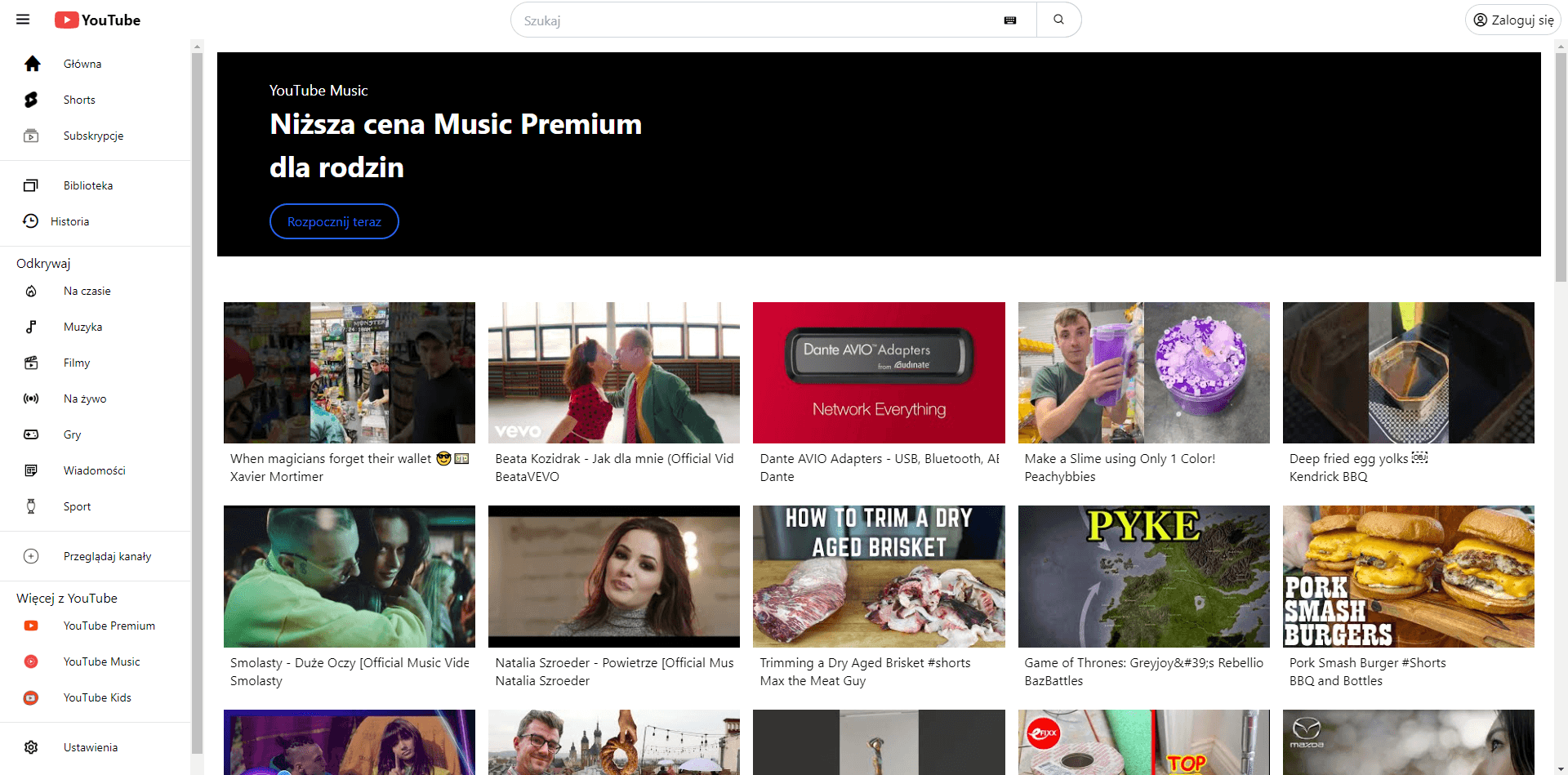Start a search with the magnifier icon
The height and width of the screenshot is (775, 1568).
click(1058, 20)
